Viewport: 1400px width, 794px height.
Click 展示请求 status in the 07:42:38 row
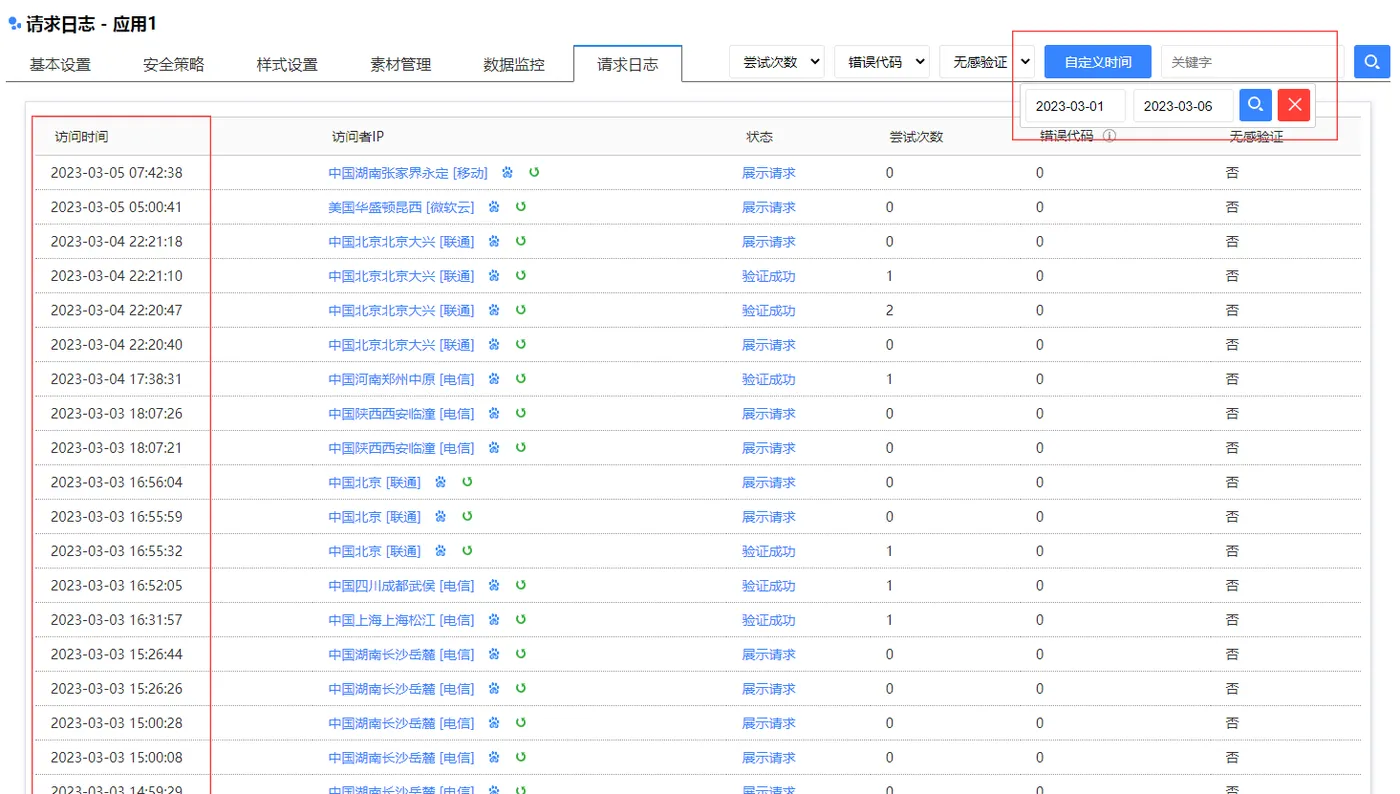(769, 173)
